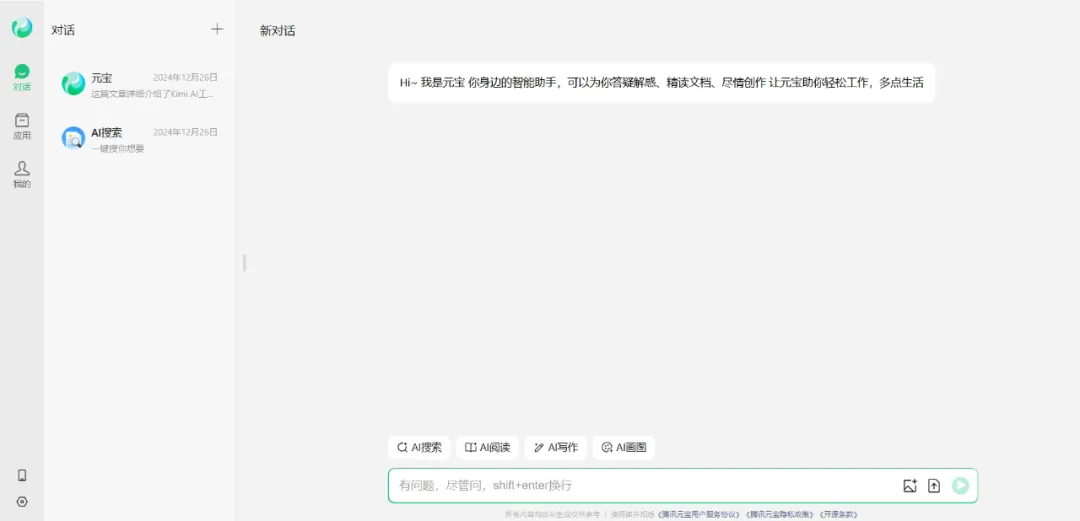Click the green send button

pos(960,486)
